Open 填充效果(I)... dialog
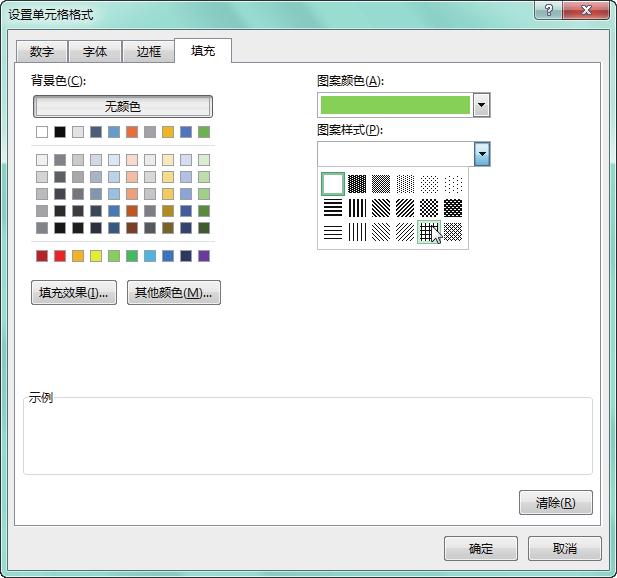 point(74,292)
